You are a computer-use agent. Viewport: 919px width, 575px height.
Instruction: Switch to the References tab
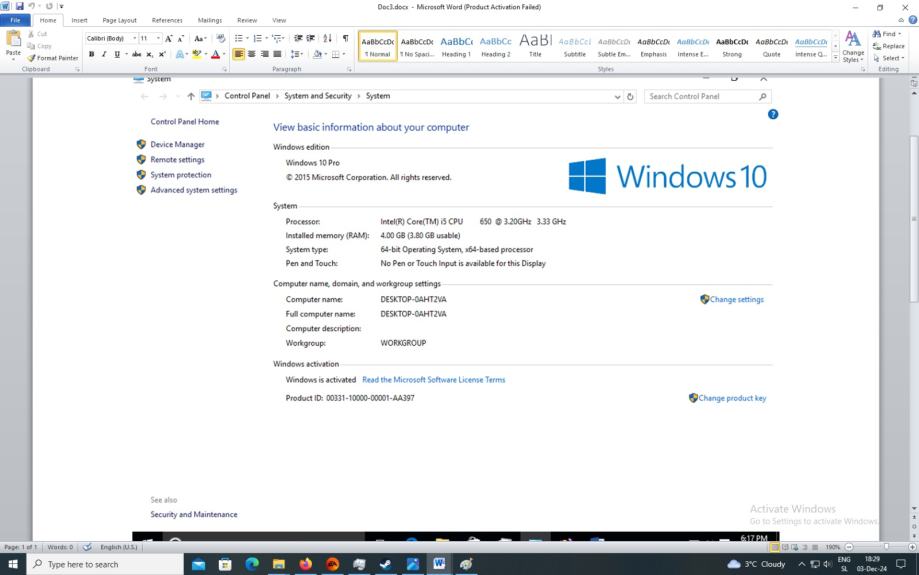click(x=167, y=20)
